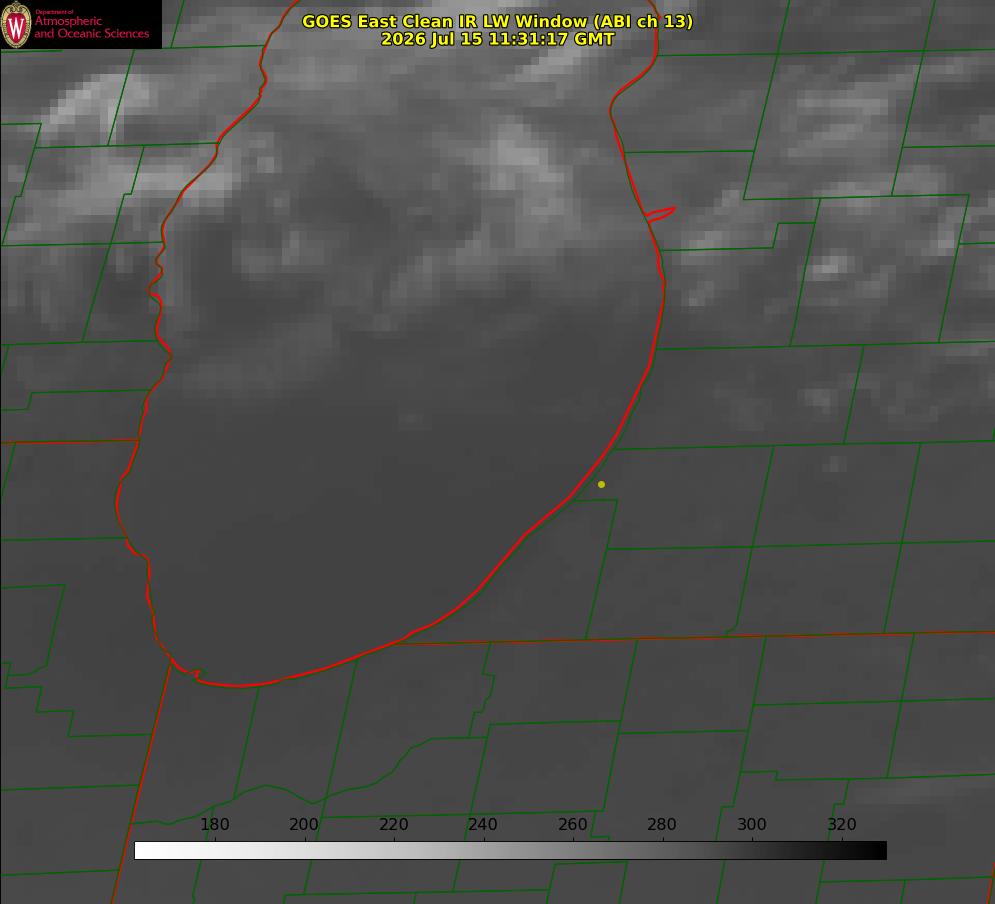Pick the 220 temperature label
Screen dimensions: 995x904
(393, 824)
